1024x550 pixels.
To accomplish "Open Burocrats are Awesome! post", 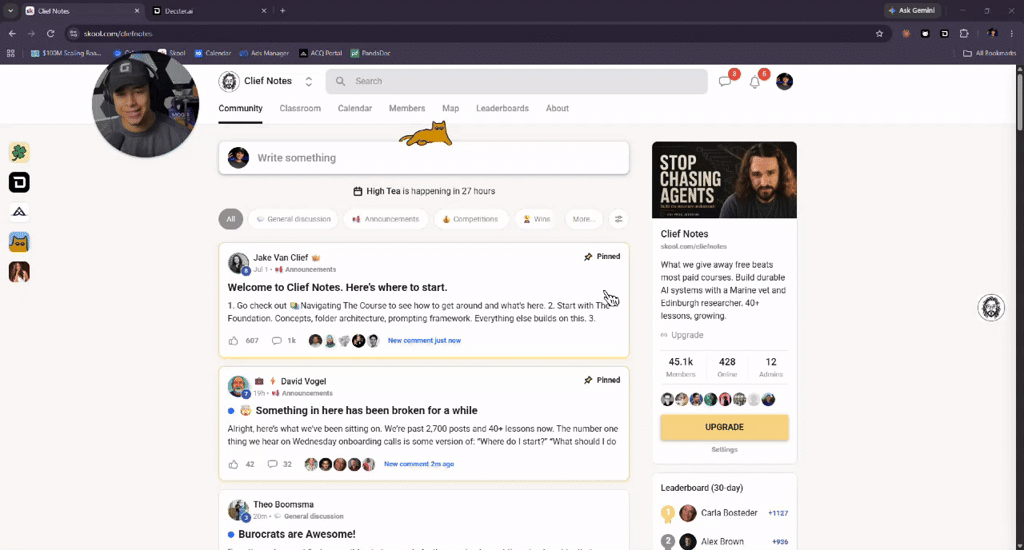I will [297, 534].
